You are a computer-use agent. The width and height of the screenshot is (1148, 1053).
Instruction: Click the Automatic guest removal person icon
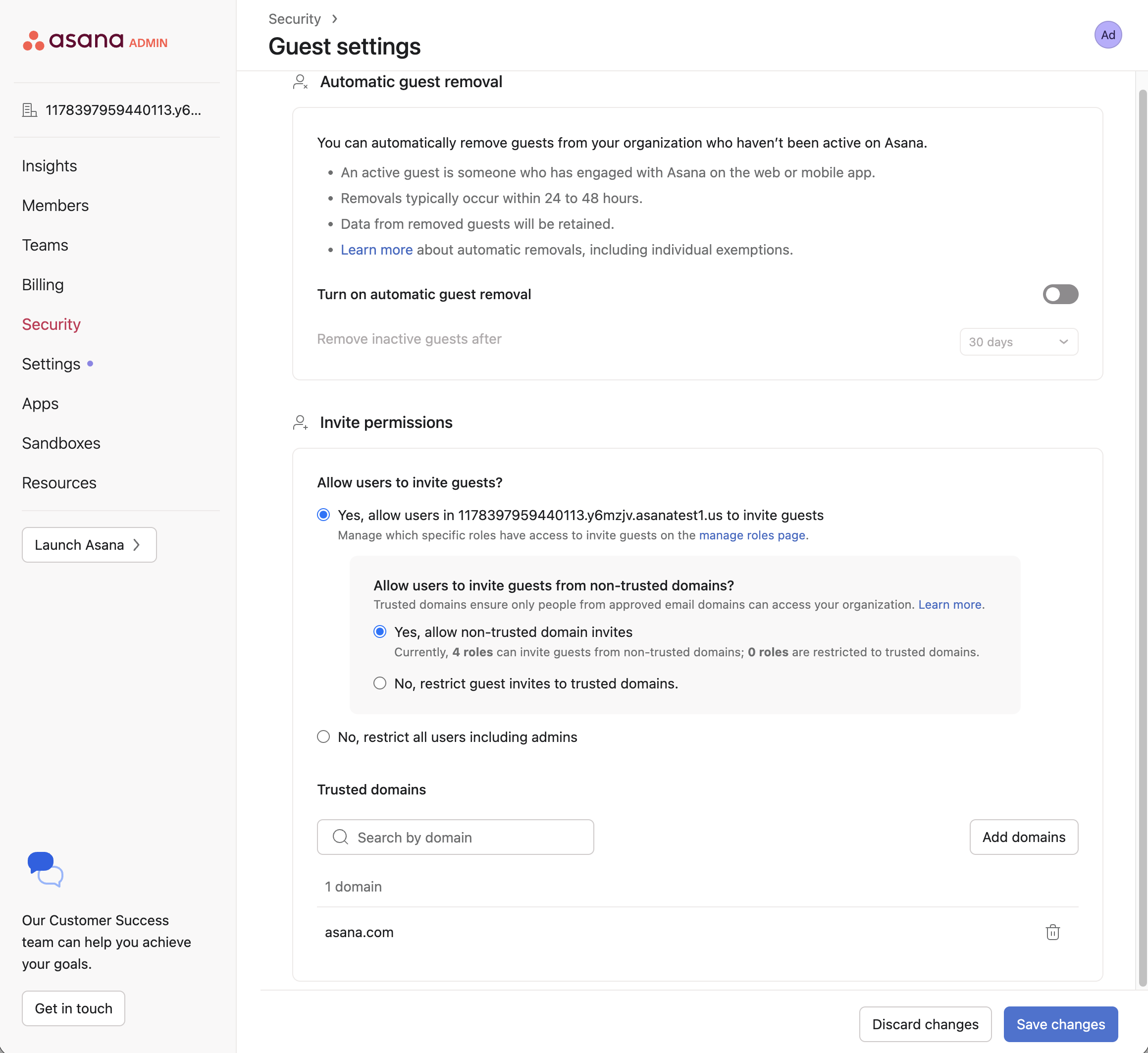300,82
